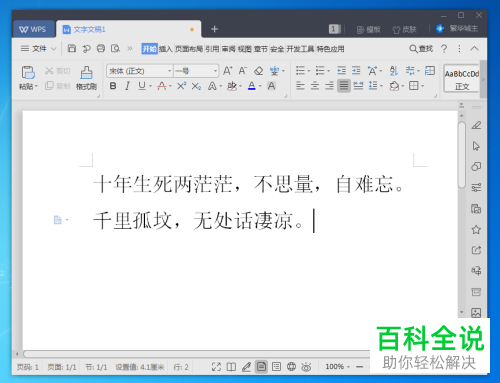Click the pen icon in right sidebar
Image resolution: width=500 pixels, height=383 pixels.
[476, 125]
